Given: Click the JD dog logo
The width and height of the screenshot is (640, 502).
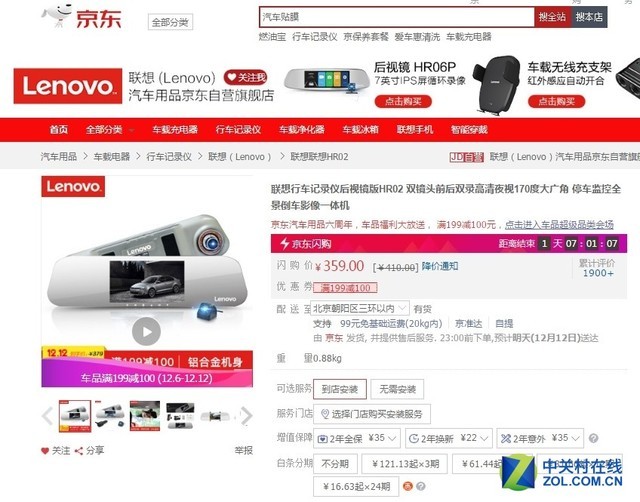Looking at the screenshot, I should (57, 16).
